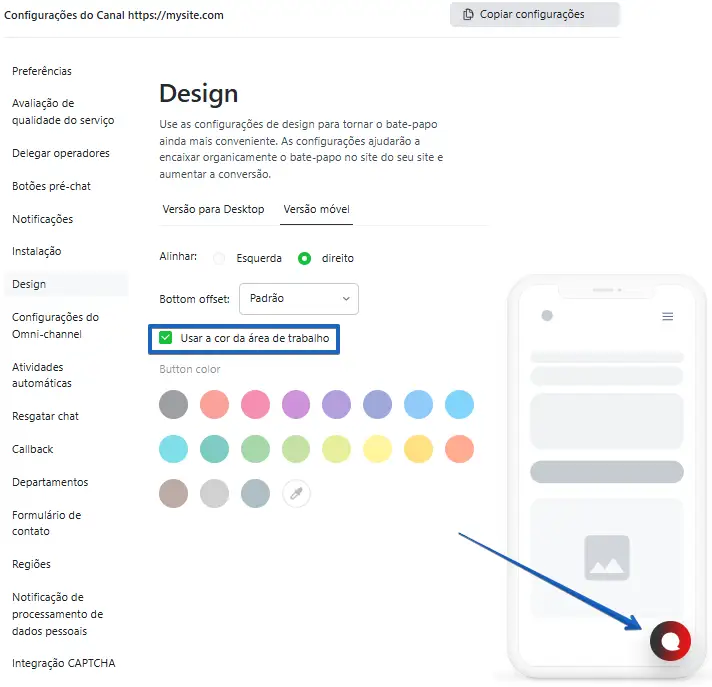The width and height of the screenshot is (712, 687).
Task: Open the Bottom offset Padrão dropdown
Action: coord(299,299)
